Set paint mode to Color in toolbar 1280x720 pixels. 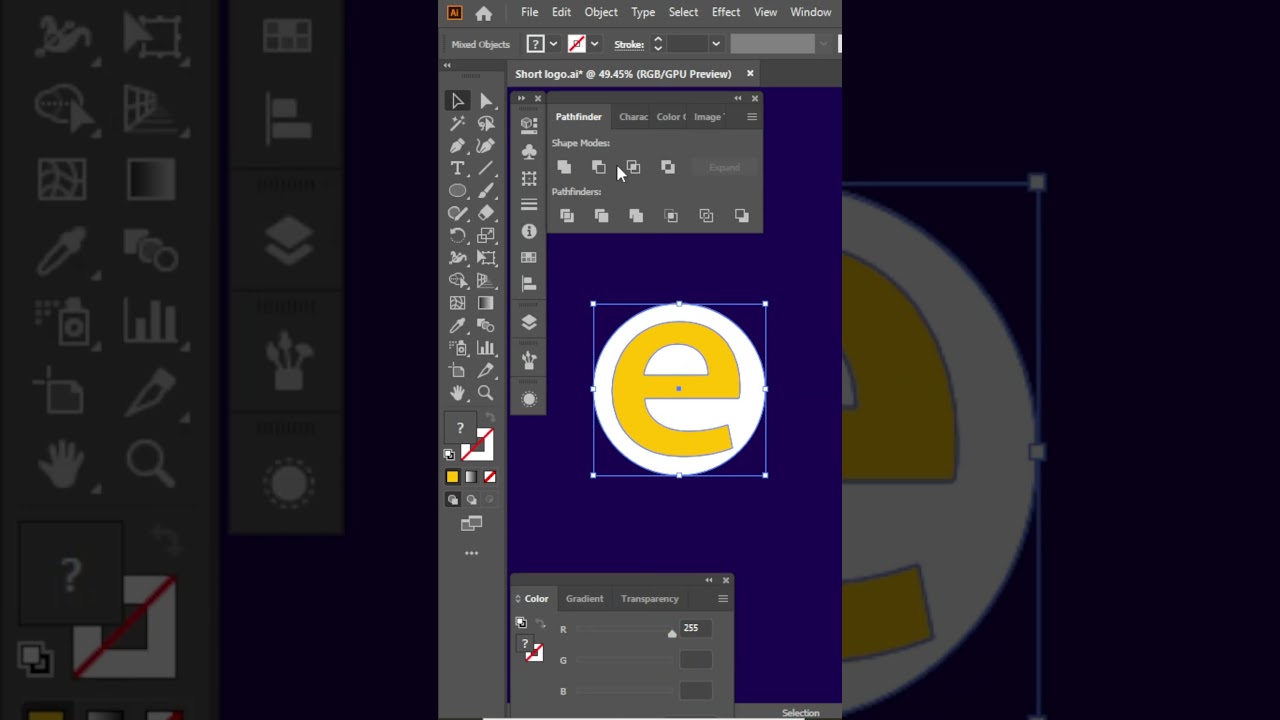tap(453, 477)
